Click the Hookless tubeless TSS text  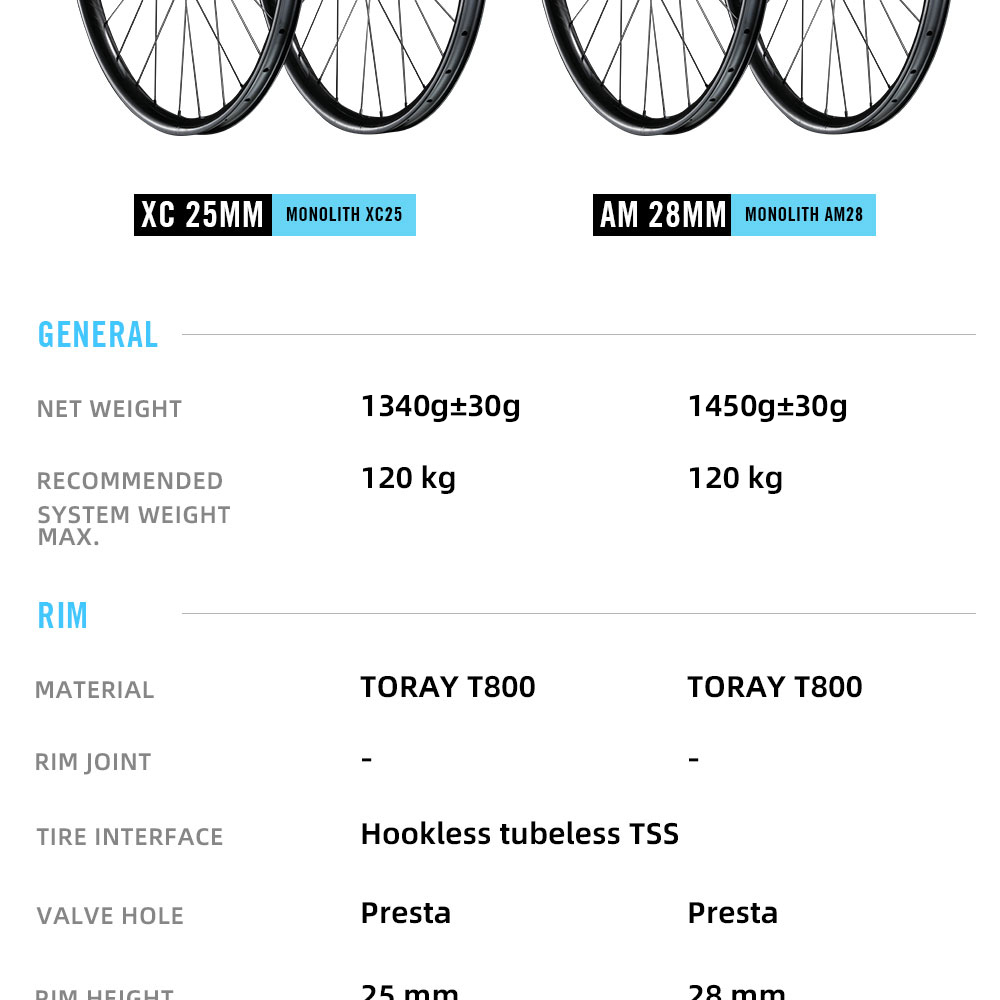[519, 834]
